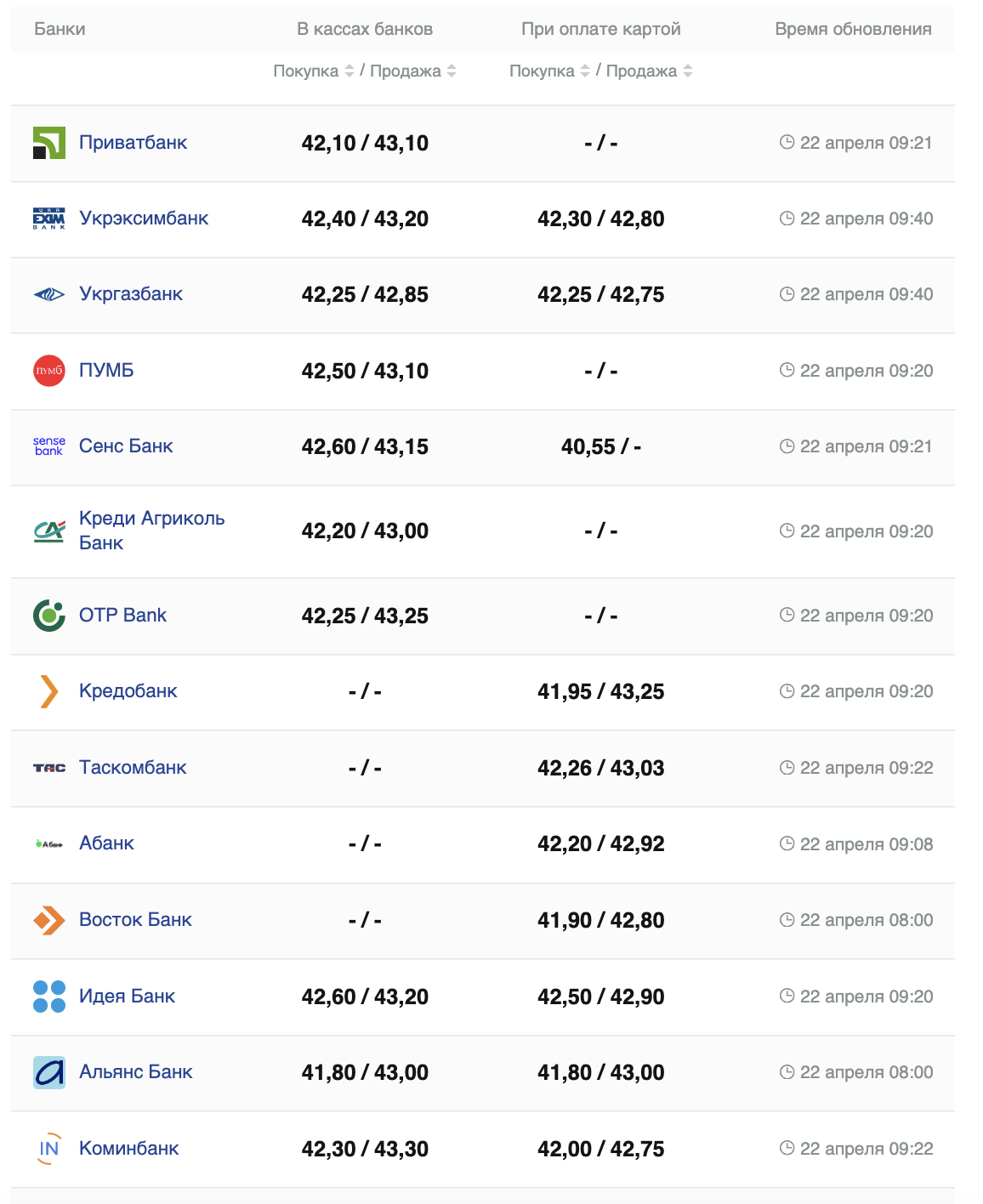Click the Sense Bank logo
Viewport: 983px width, 1204px height.
pyautogui.click(x=48, y=446)
